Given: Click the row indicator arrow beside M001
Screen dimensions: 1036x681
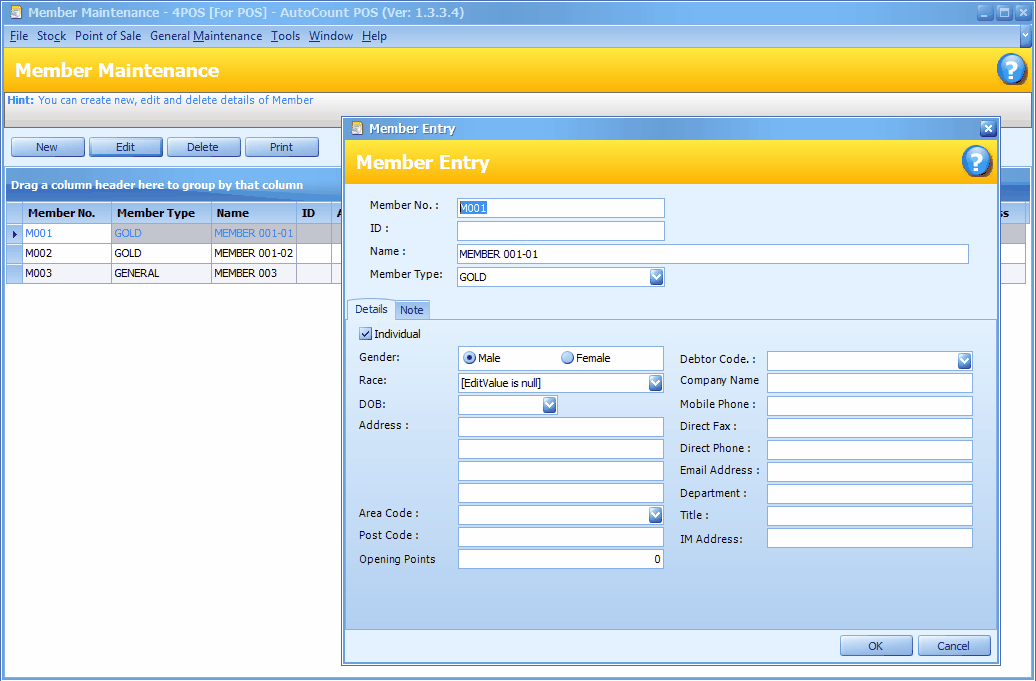Looking at the screenshot, I should tap(15, 234).
